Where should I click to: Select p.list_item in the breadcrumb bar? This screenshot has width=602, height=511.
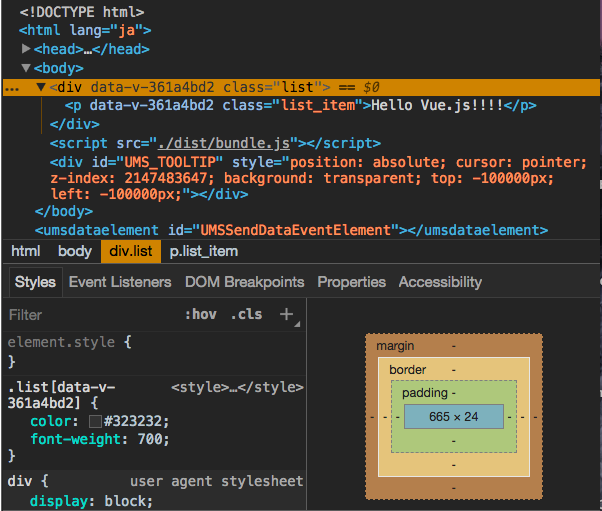point(204,251)
